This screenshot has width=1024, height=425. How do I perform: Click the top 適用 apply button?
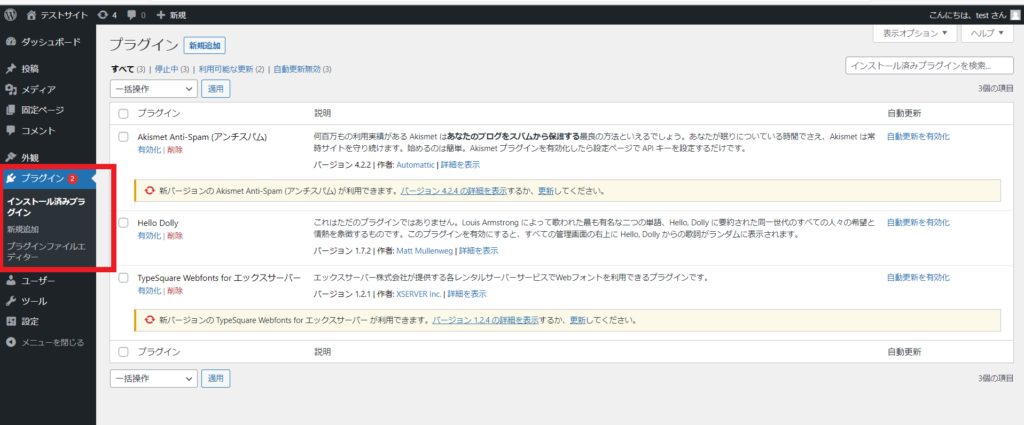click(216, 89)
